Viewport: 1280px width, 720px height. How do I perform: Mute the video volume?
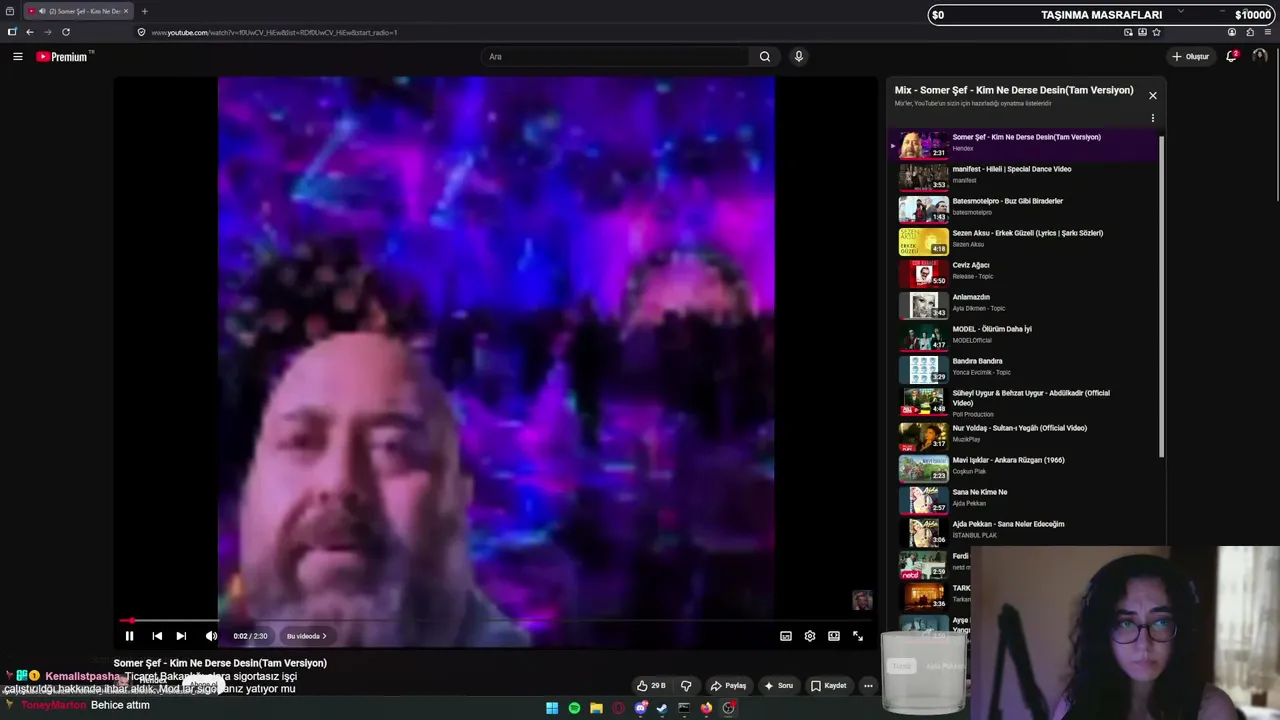pos(211,636)
